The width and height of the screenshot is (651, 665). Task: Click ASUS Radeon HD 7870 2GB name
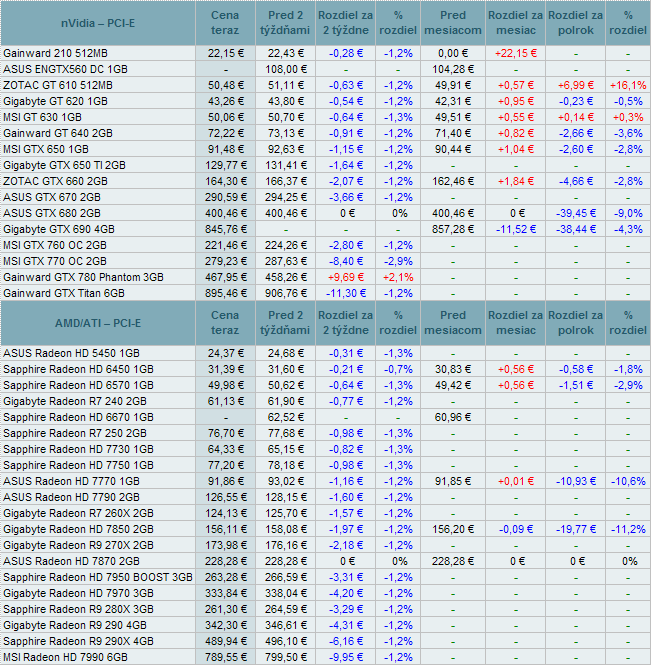[71, 562]
